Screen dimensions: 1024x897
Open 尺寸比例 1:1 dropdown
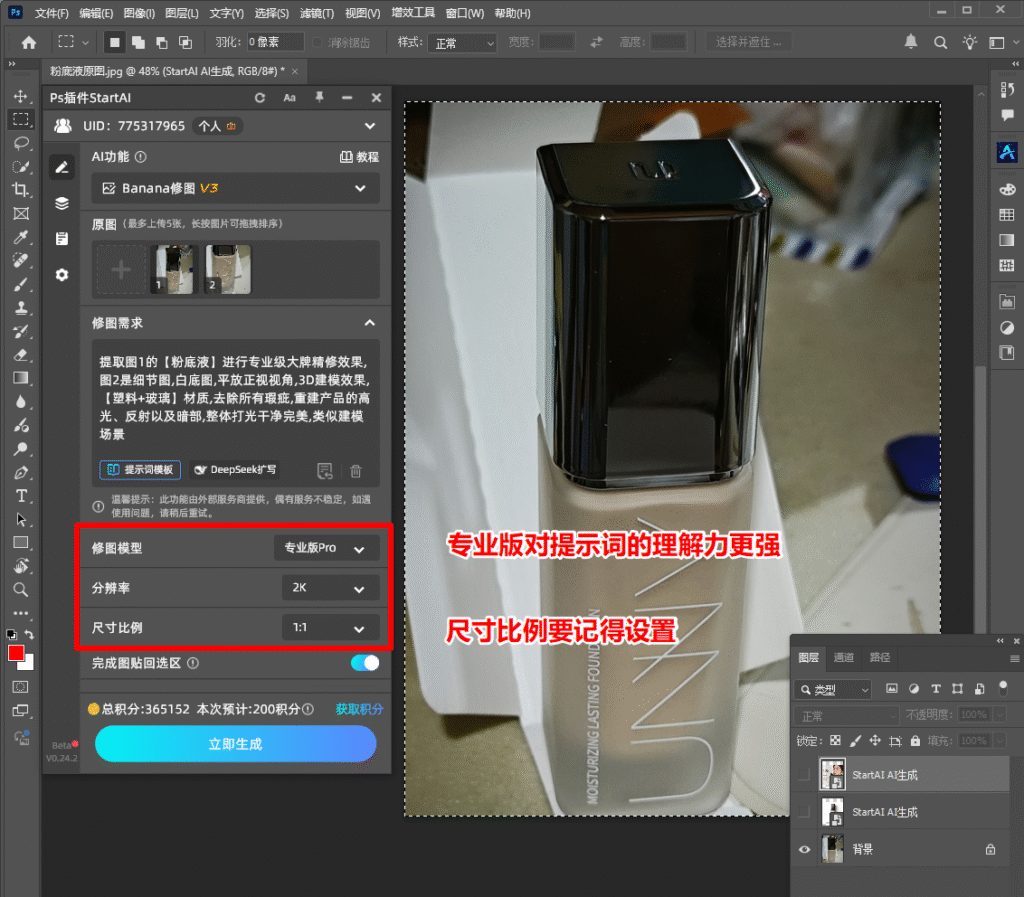pyautogui.click(x=330, y=627)
